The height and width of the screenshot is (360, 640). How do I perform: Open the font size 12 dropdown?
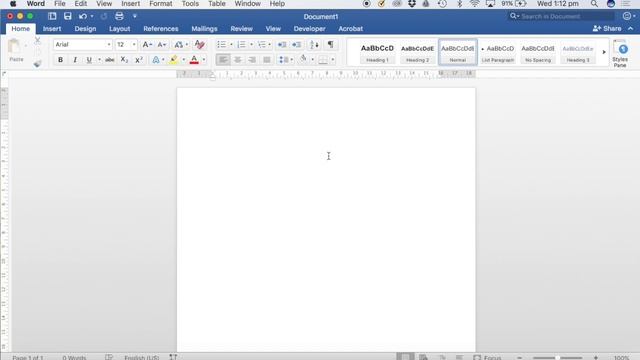pyautogui.click(x=134, y=44)
